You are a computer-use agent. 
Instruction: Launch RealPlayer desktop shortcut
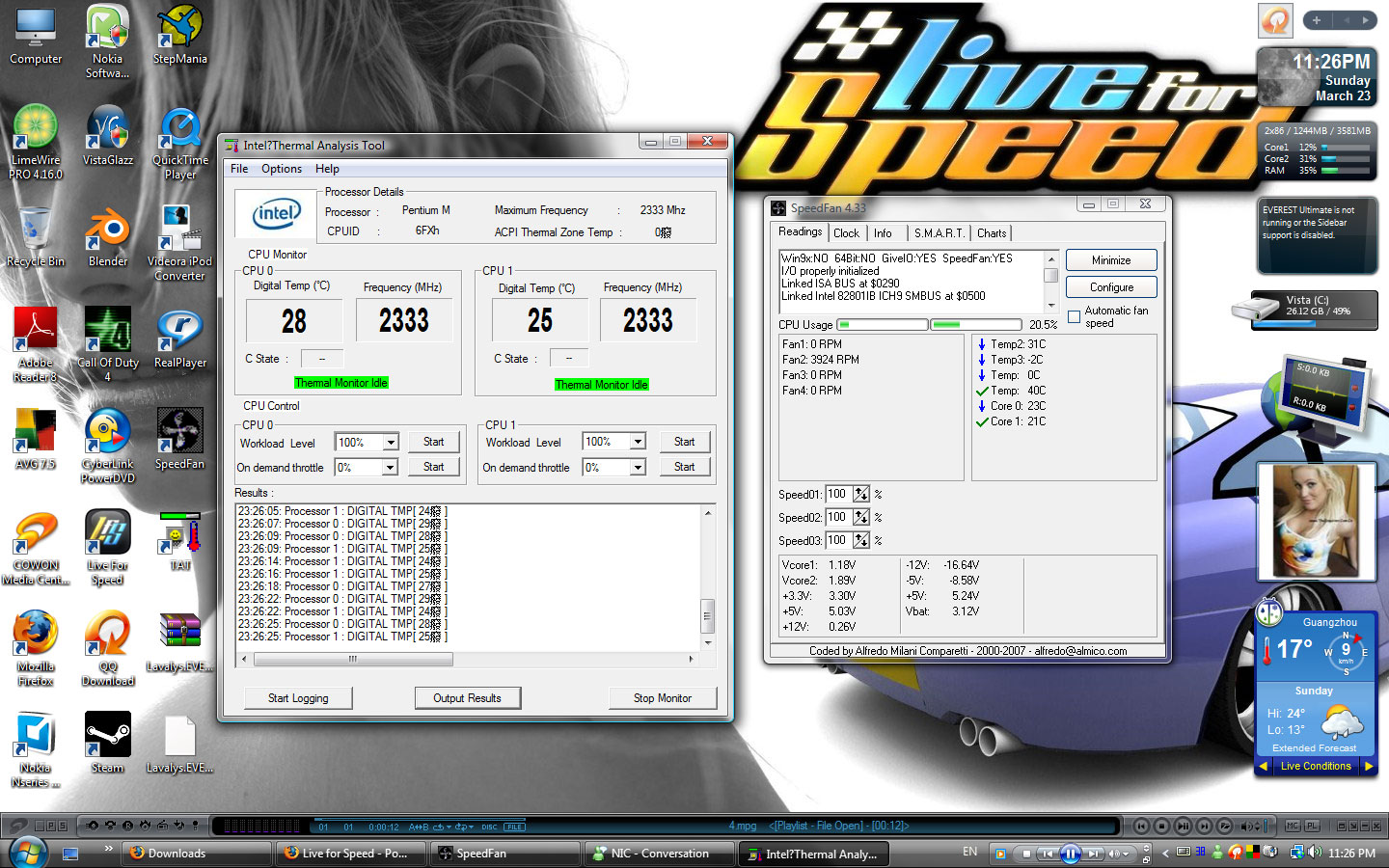coord(179,339)
